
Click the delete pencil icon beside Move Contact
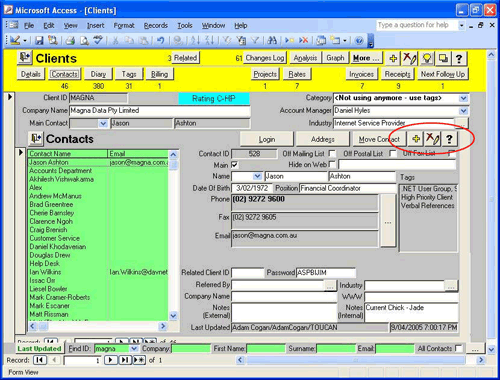(433, 139)
